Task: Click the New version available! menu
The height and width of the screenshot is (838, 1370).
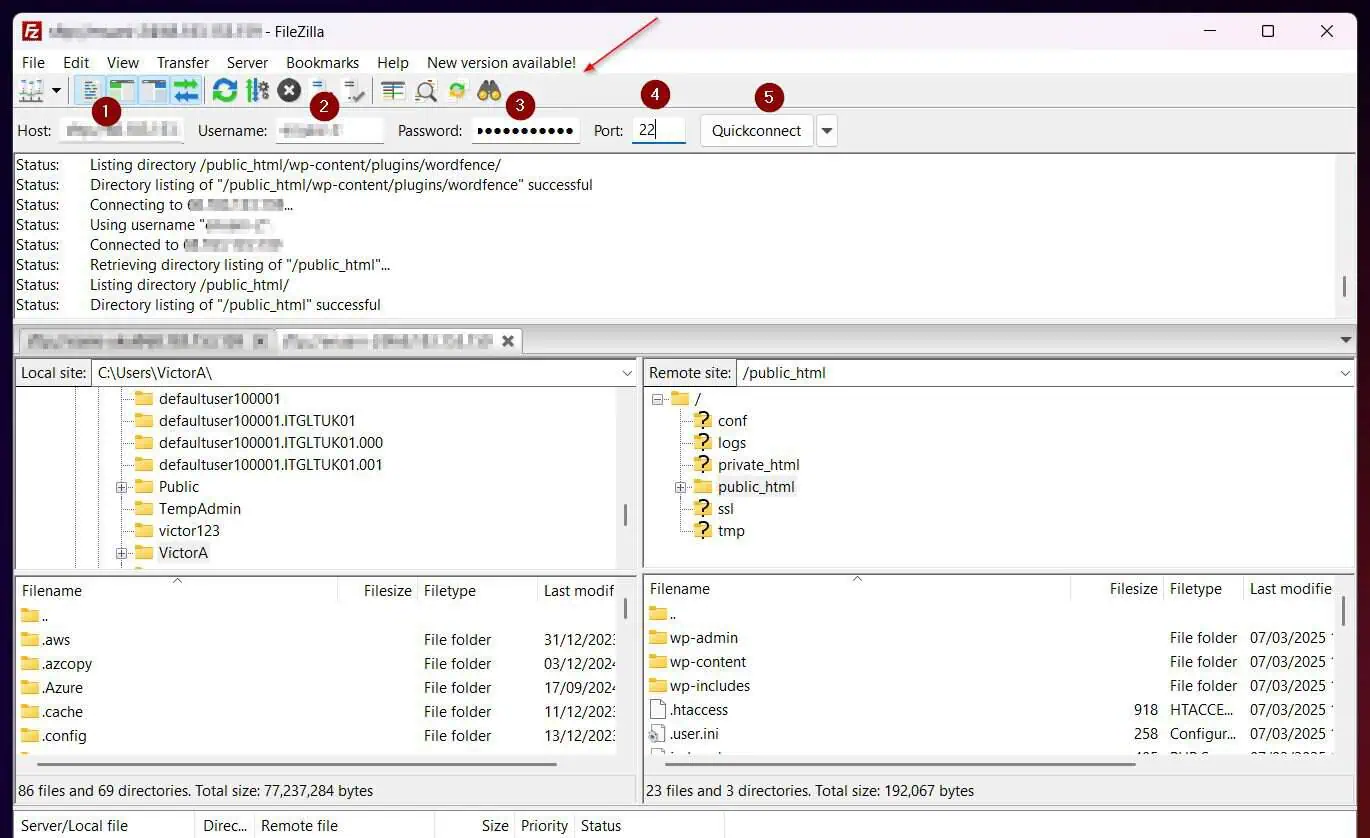Action: tap(501, 62)
